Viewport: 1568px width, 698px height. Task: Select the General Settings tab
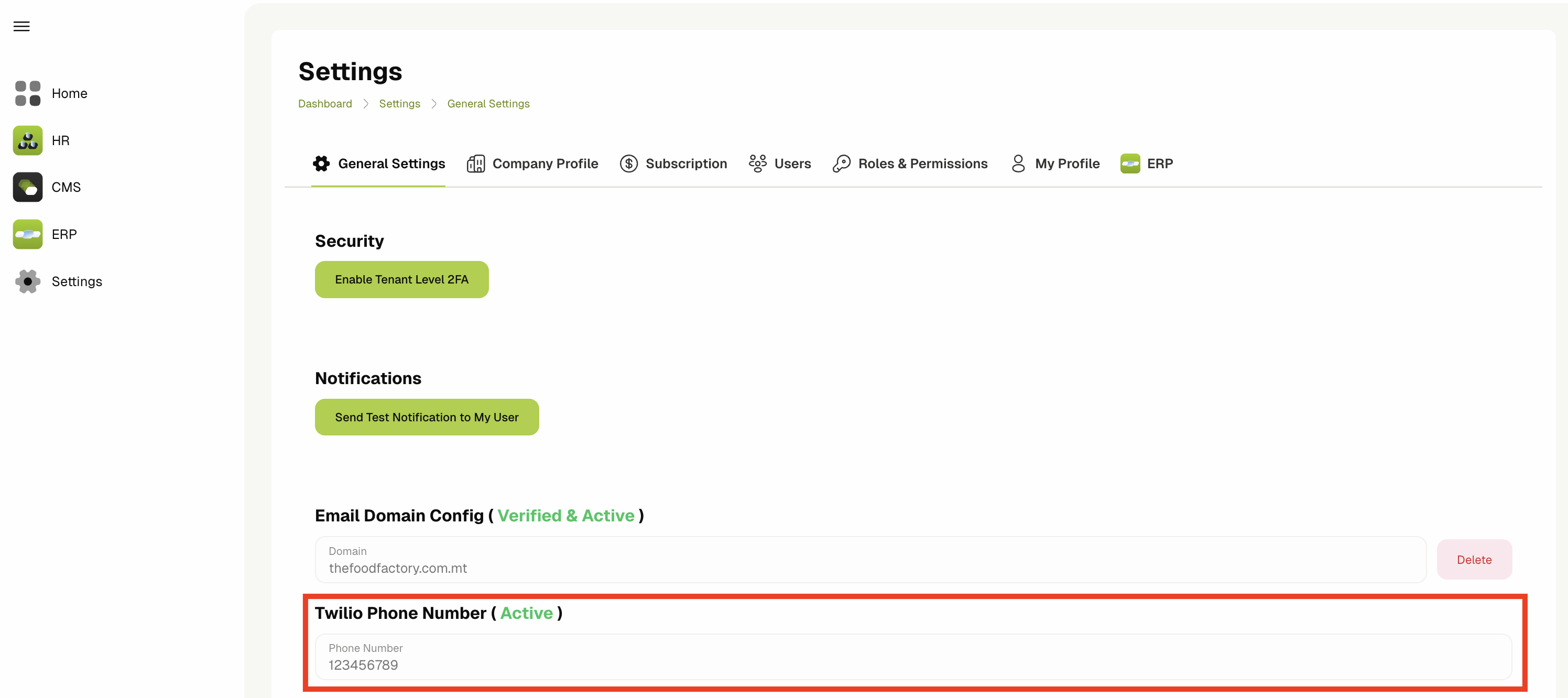pos(378,163)
